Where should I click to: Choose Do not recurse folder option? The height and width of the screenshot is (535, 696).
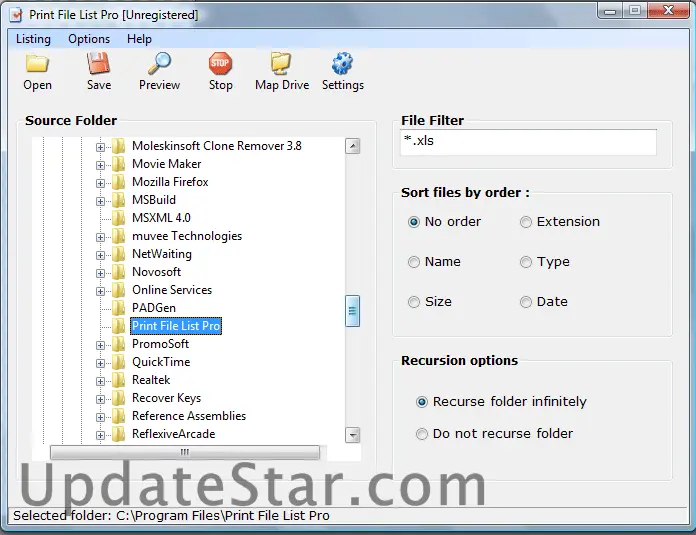(422, 434)
